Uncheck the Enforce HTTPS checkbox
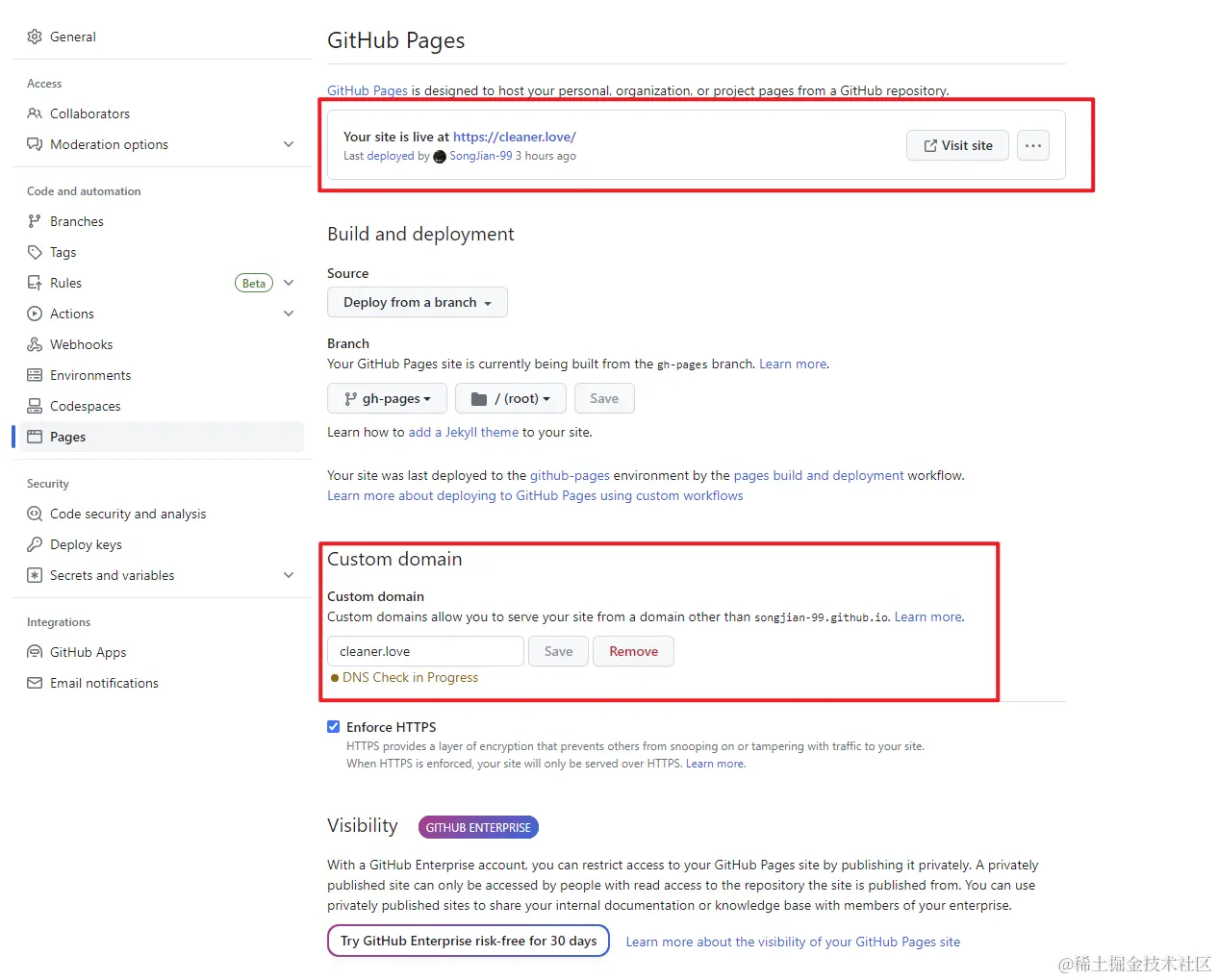The image size is (1218, 980). (x=334, y=727)
